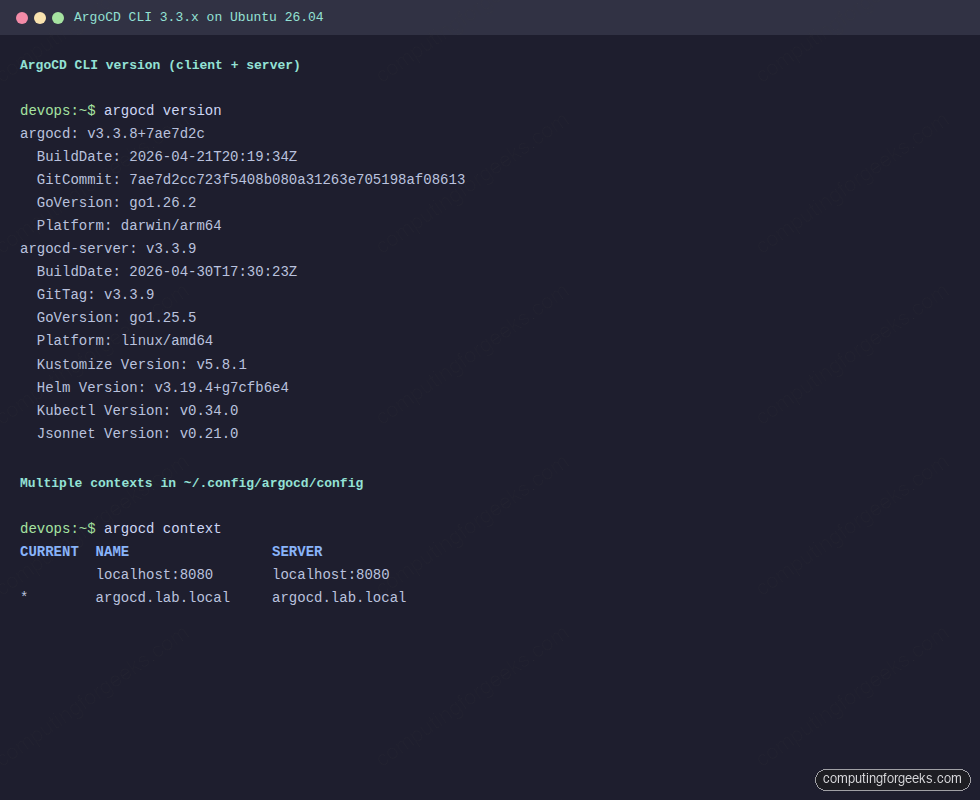Click heading 'ArgoCD CLI version (client + server)'
The height and width of the screenshot is (800, 980).
pyautogui.click(x=160, y=65)
